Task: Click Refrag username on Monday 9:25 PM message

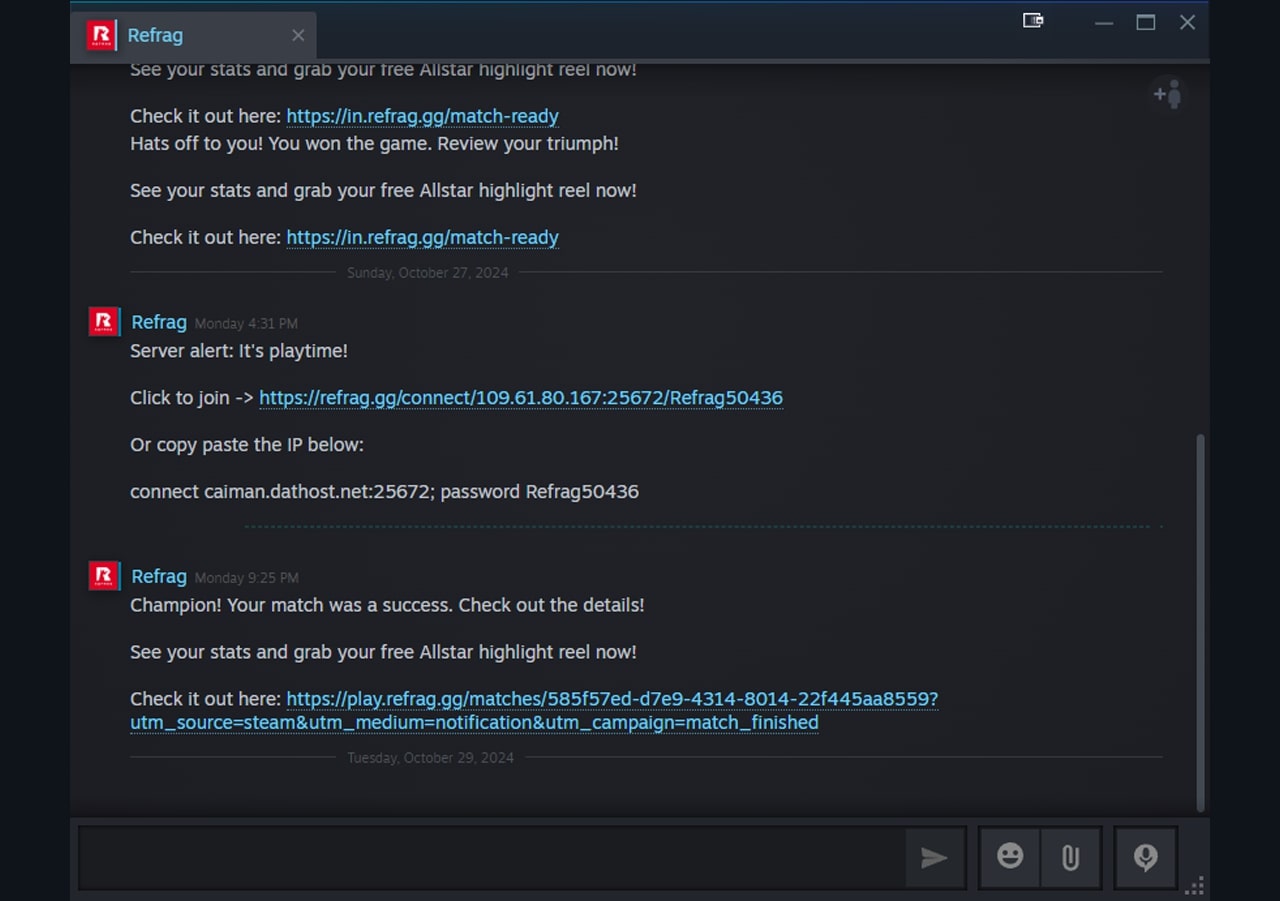Action: click(159, 576)
